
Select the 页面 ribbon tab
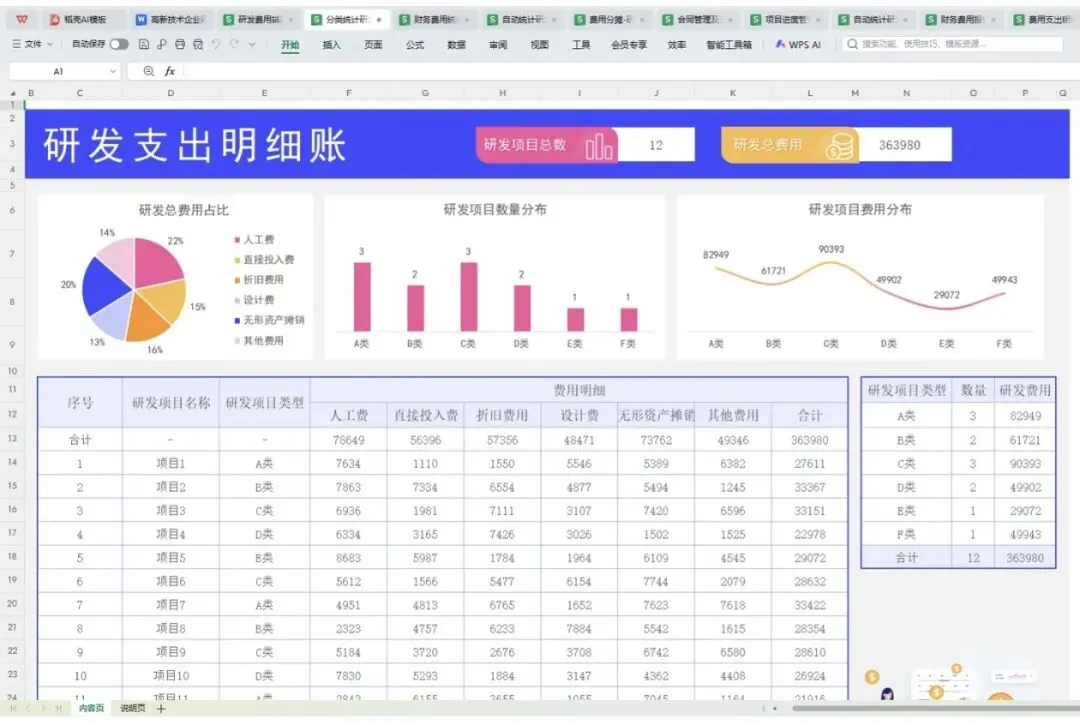(x=373, y=45)
